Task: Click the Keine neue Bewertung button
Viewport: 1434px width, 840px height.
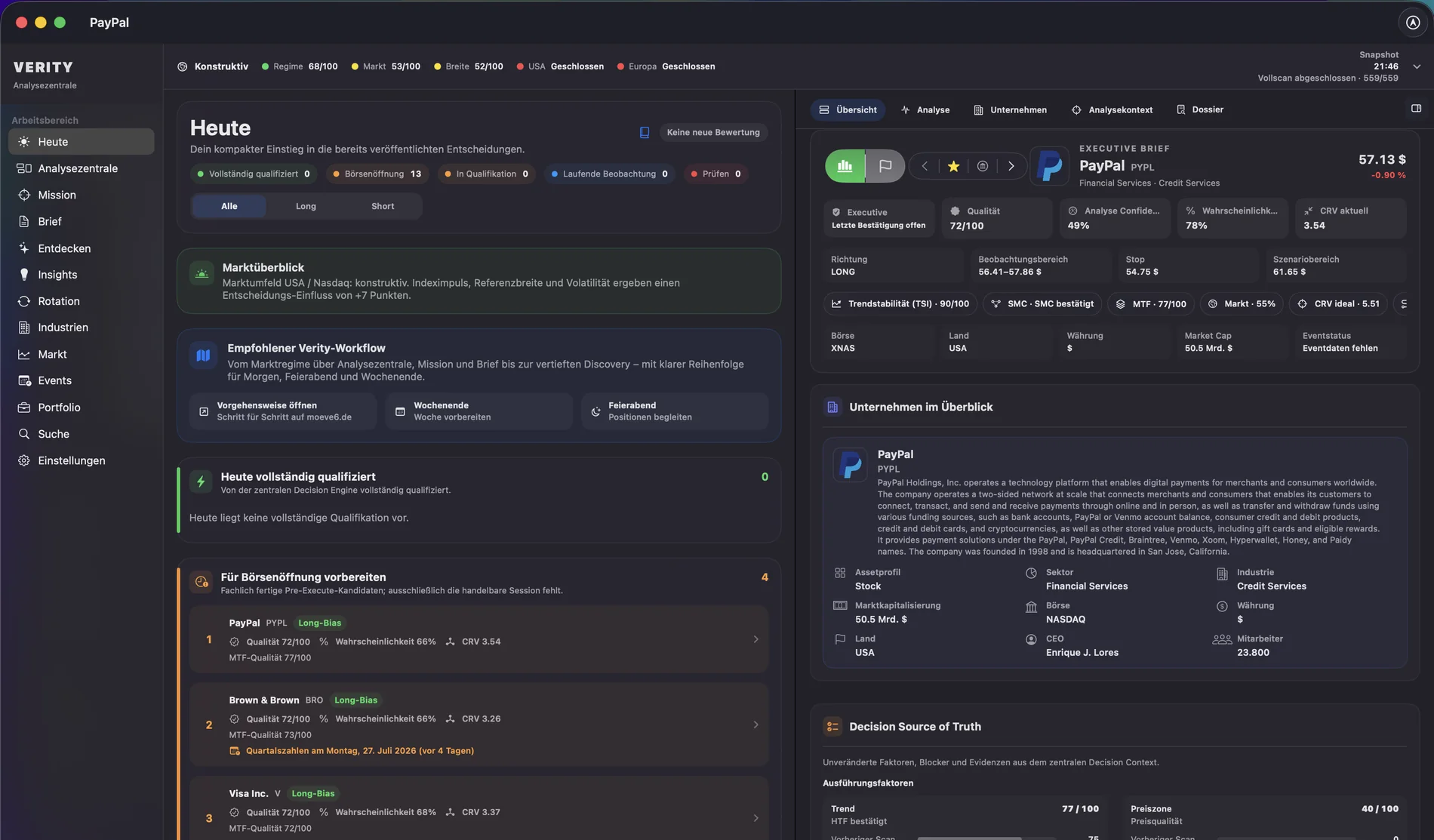Action: tap(713, 132)
